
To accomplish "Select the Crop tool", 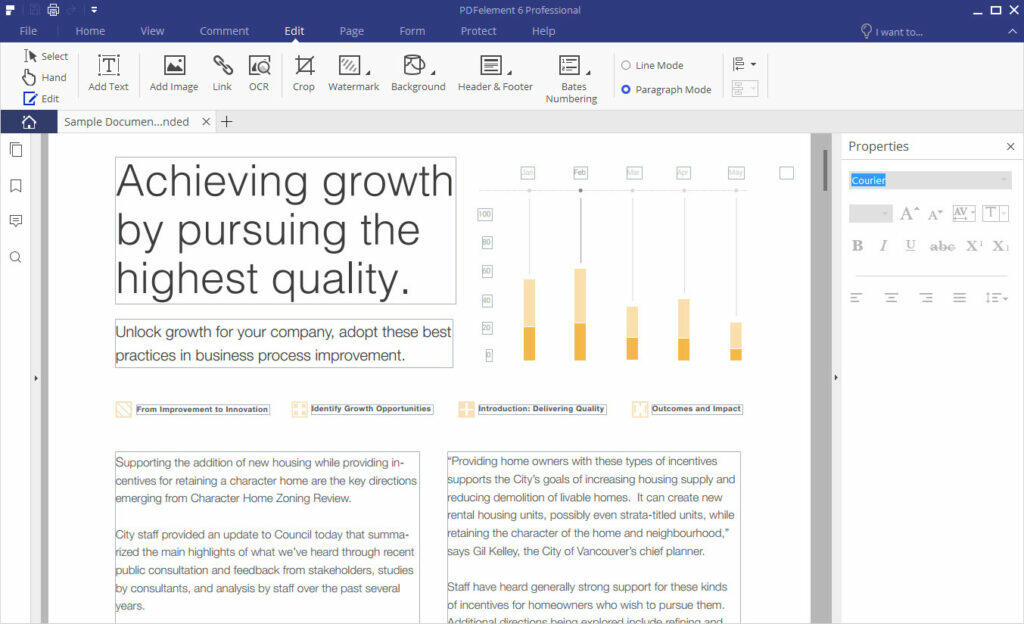I will (304, 73).
